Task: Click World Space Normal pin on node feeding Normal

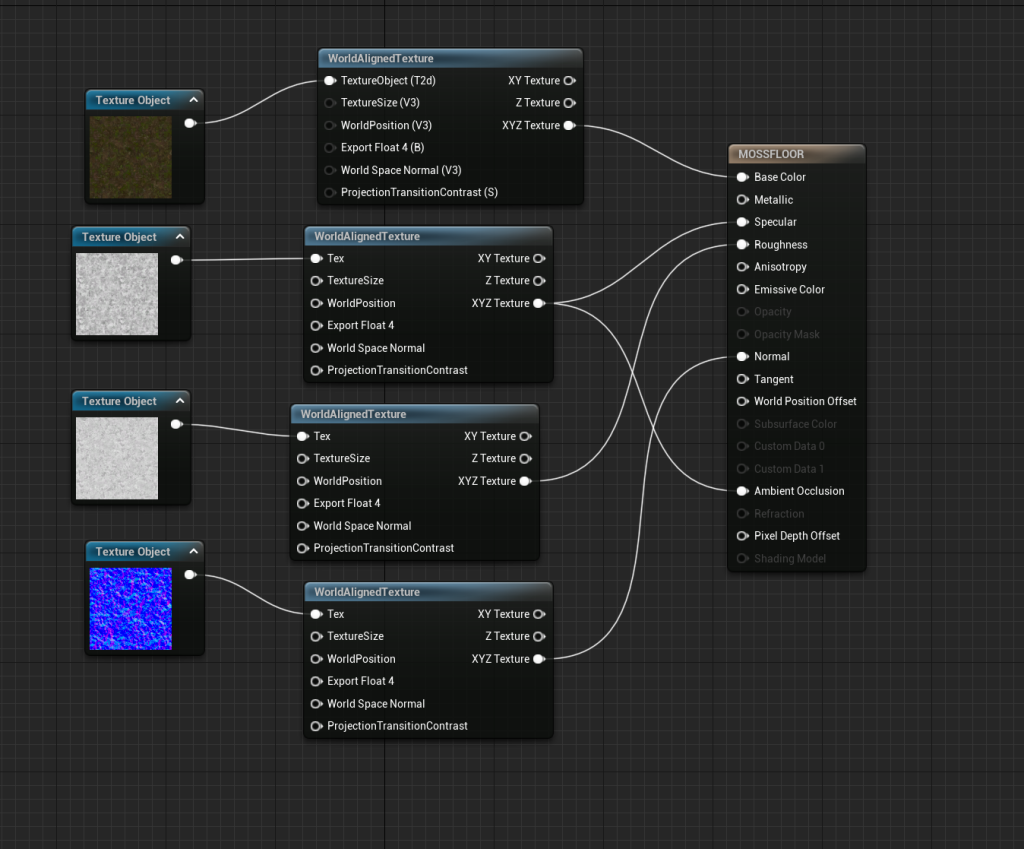Action: pos(317,704)
